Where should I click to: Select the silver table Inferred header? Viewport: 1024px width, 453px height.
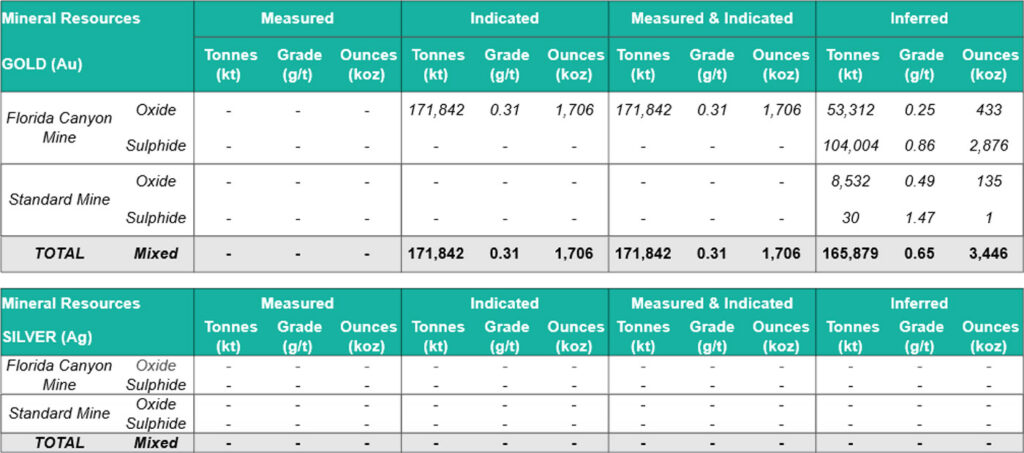click(919, 303)
